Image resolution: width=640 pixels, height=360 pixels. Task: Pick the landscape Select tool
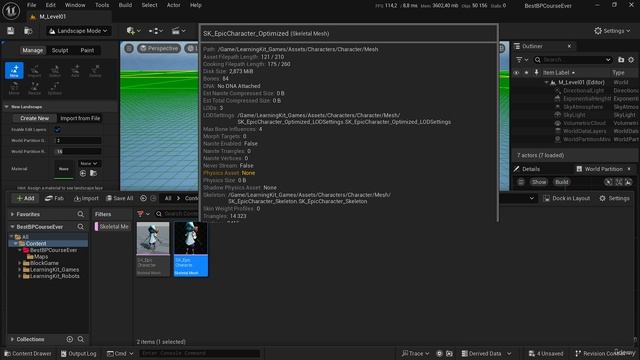[55, 71]
